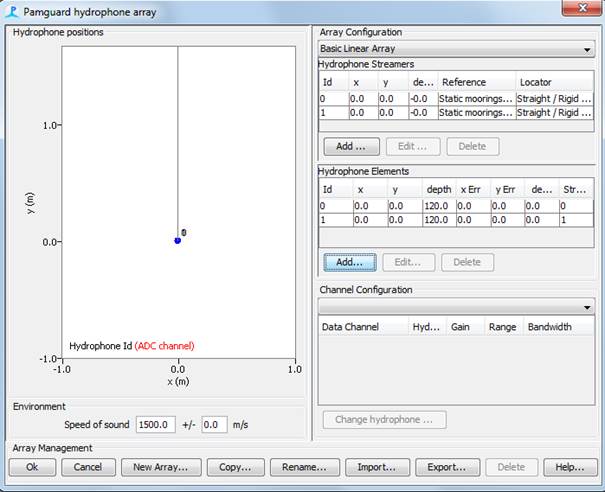Click the Speed of sound 1500.0 field
Viewport: 605px width, 492px height.
(155, 425)
